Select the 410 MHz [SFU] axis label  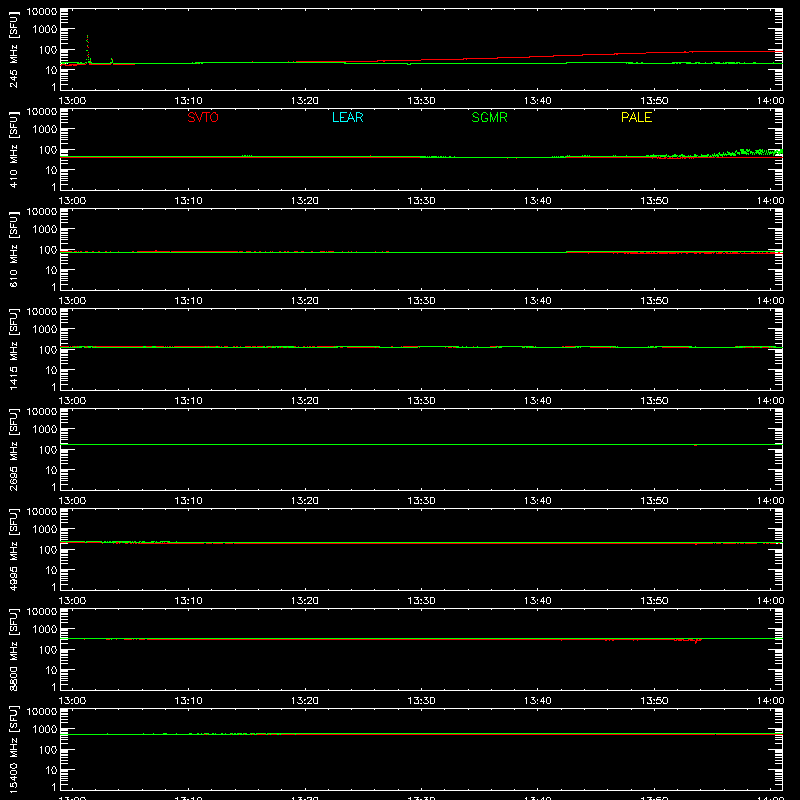[x=13, y=149]
